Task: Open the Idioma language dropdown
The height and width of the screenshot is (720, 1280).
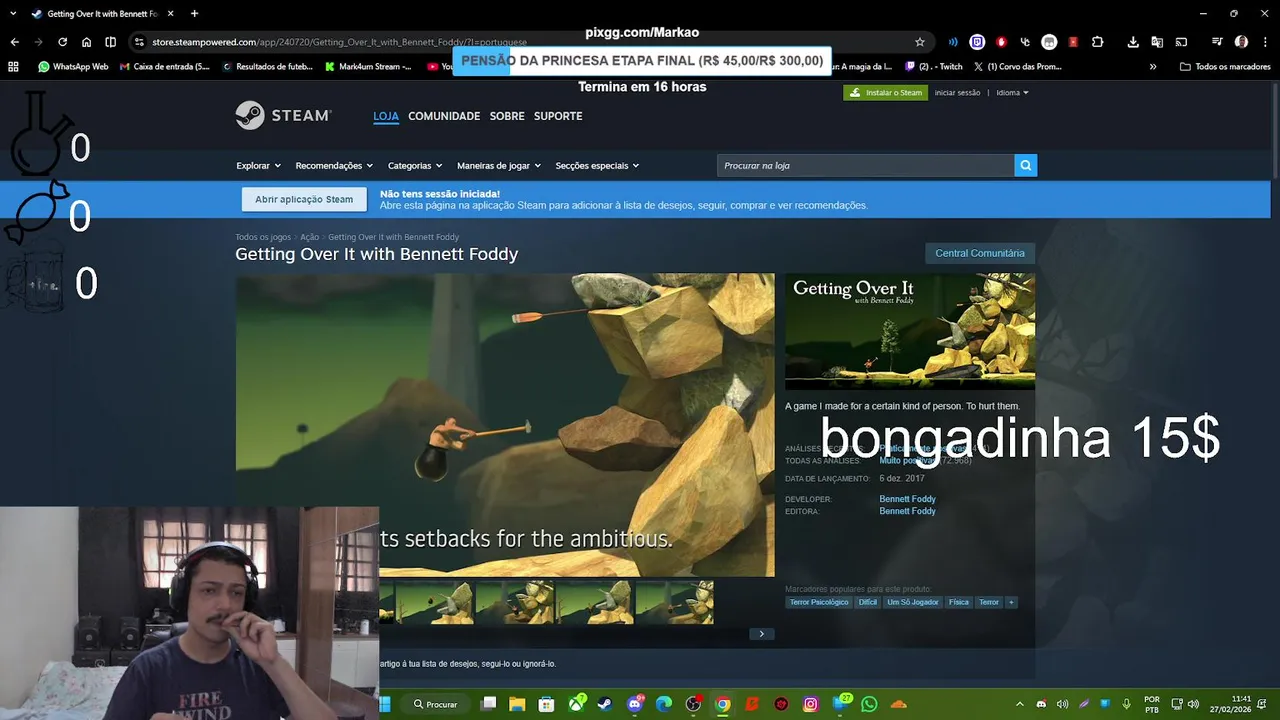Action: coord(1012,93)
